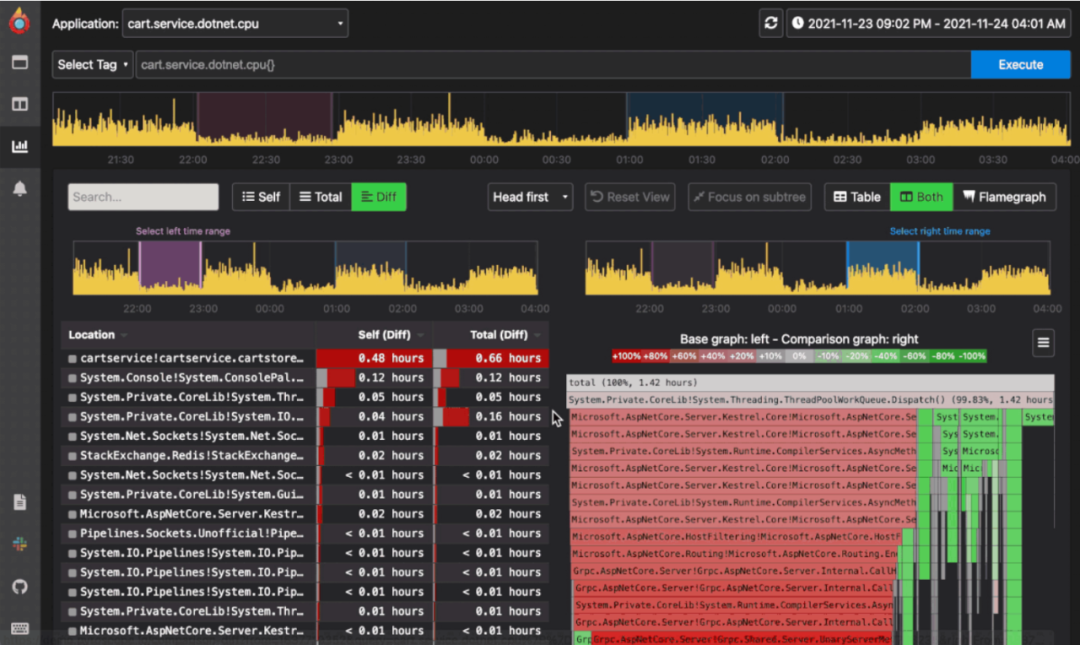Click the refresh icon next to time range
The height and width of the screenshot is (645, 1080).
pyautogui.click(x=769, y=22)
